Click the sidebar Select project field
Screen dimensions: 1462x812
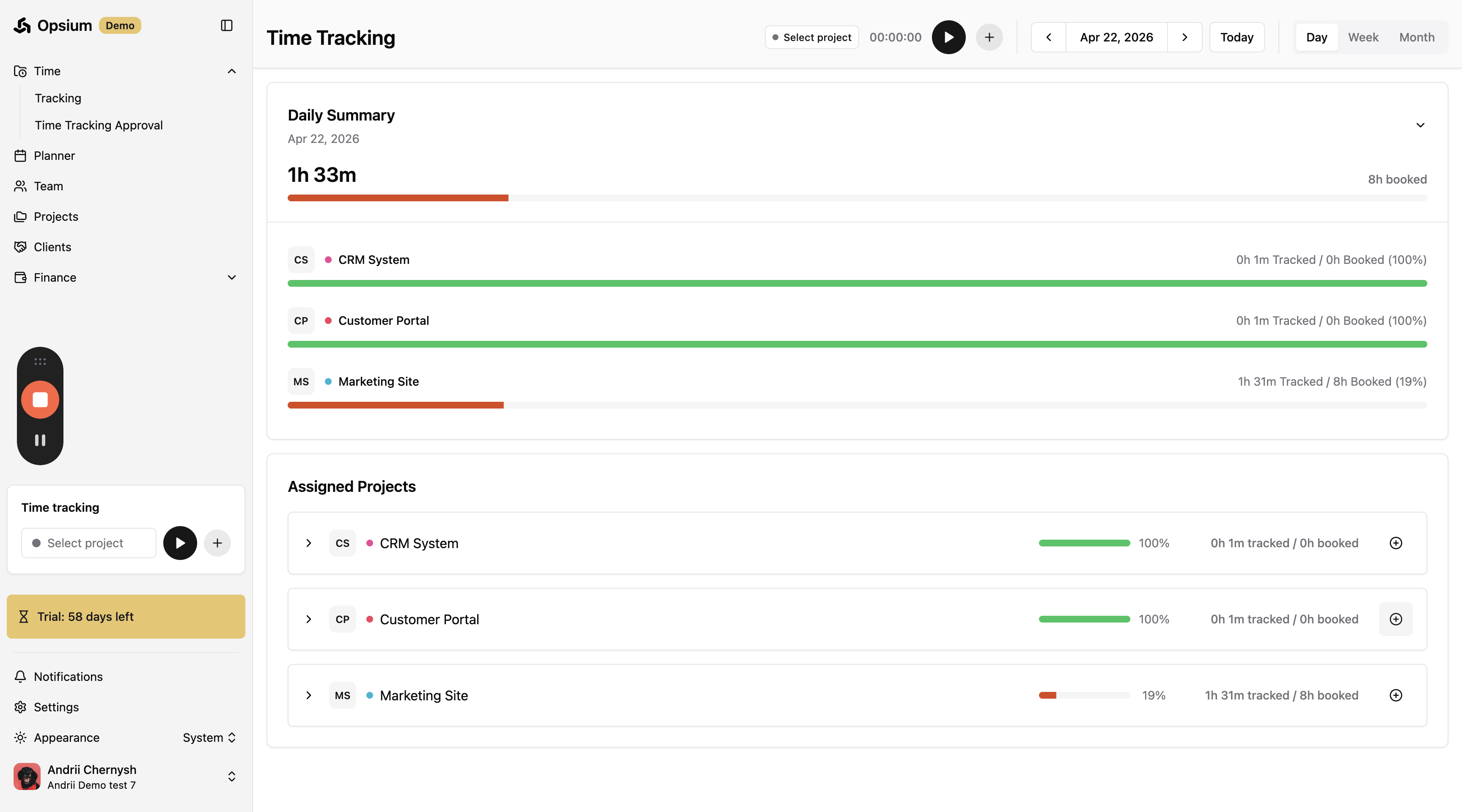(88, 543)
